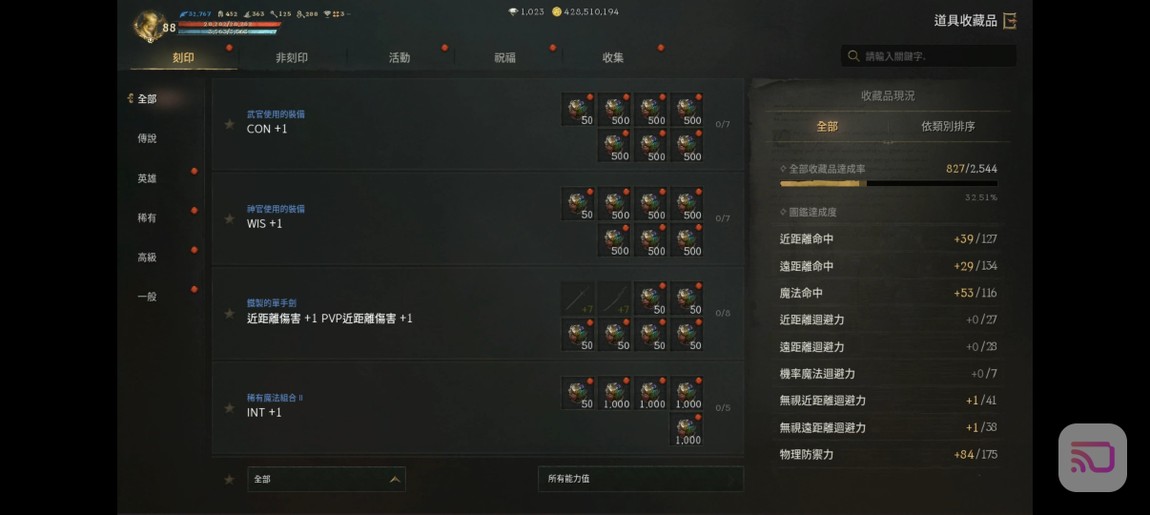
Task: Select the 傳說 grade filter
Action: (x=147, y=138)
